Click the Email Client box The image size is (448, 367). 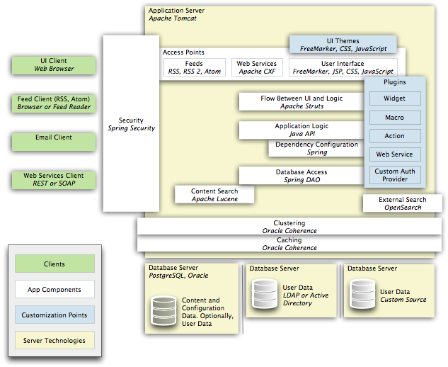tap(54, 142)
